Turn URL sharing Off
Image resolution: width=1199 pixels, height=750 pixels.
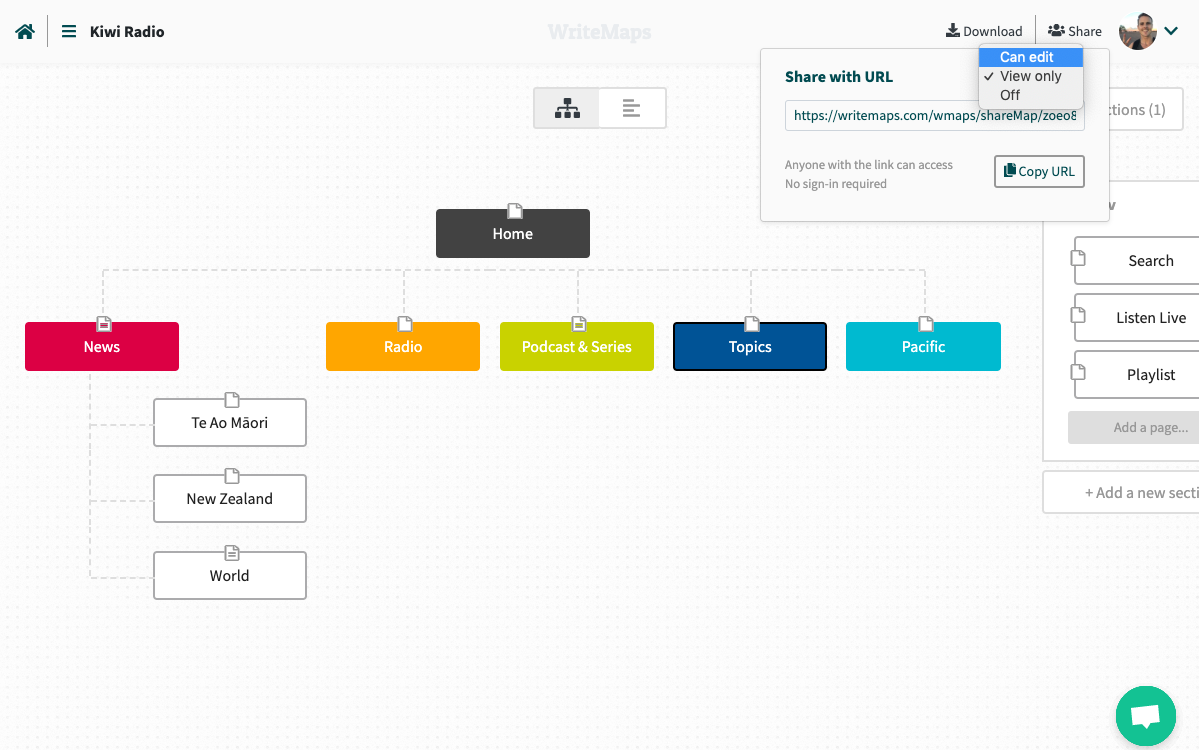(1009, 94)
